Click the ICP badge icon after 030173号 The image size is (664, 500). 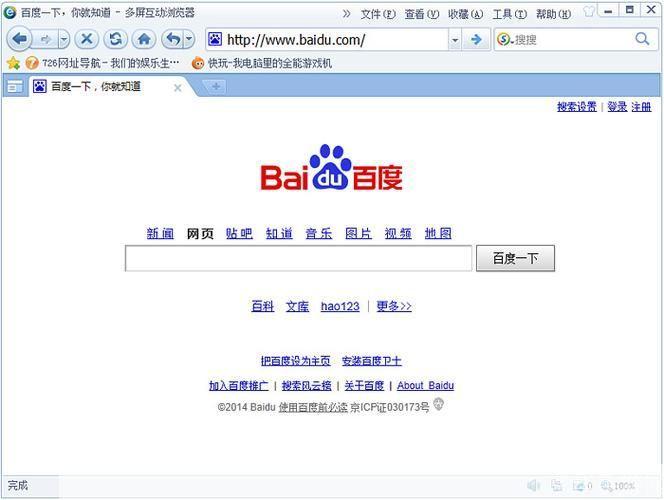(x=439, y=404)
